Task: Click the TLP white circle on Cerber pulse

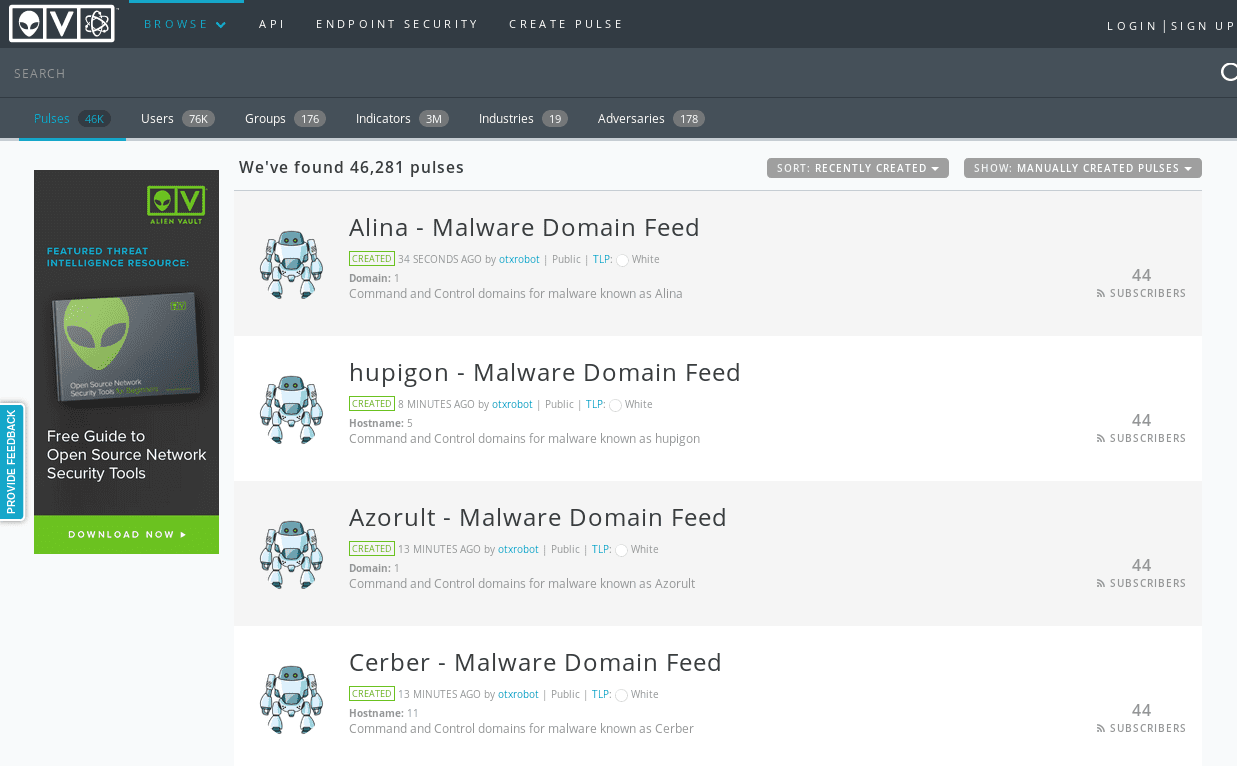Action: 621,695
